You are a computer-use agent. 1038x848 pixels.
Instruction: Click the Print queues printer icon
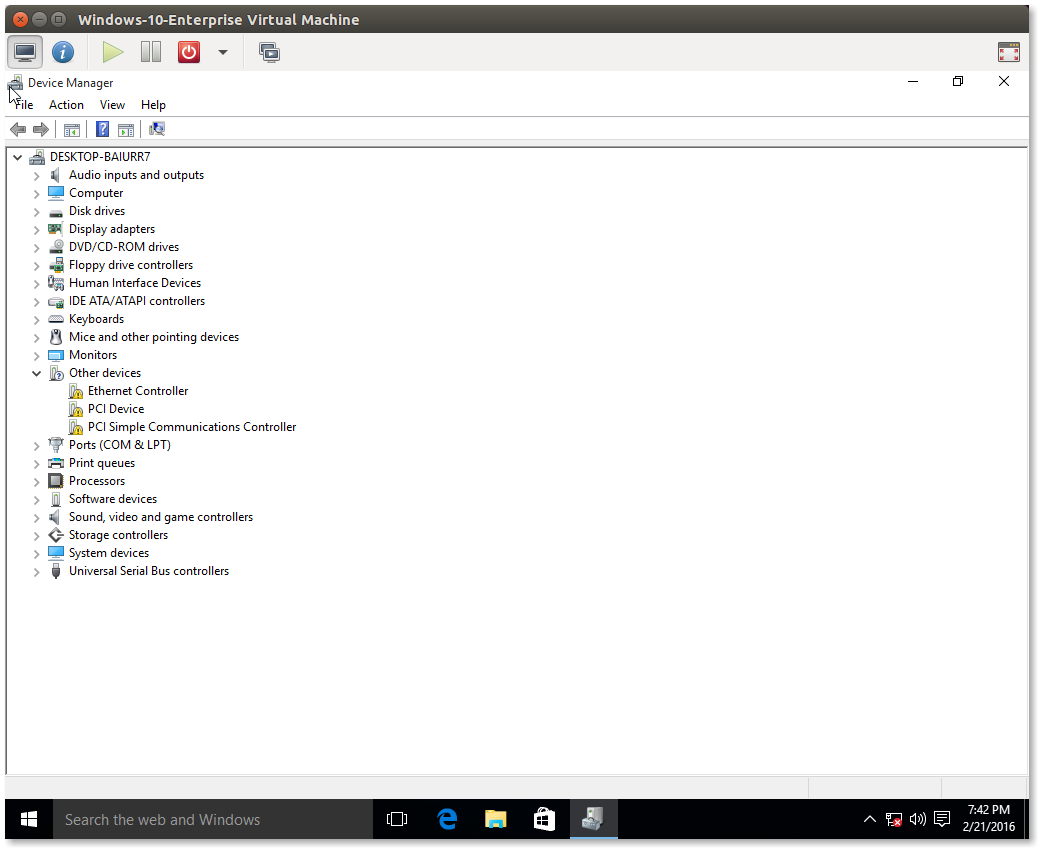(x=56, y=463)
